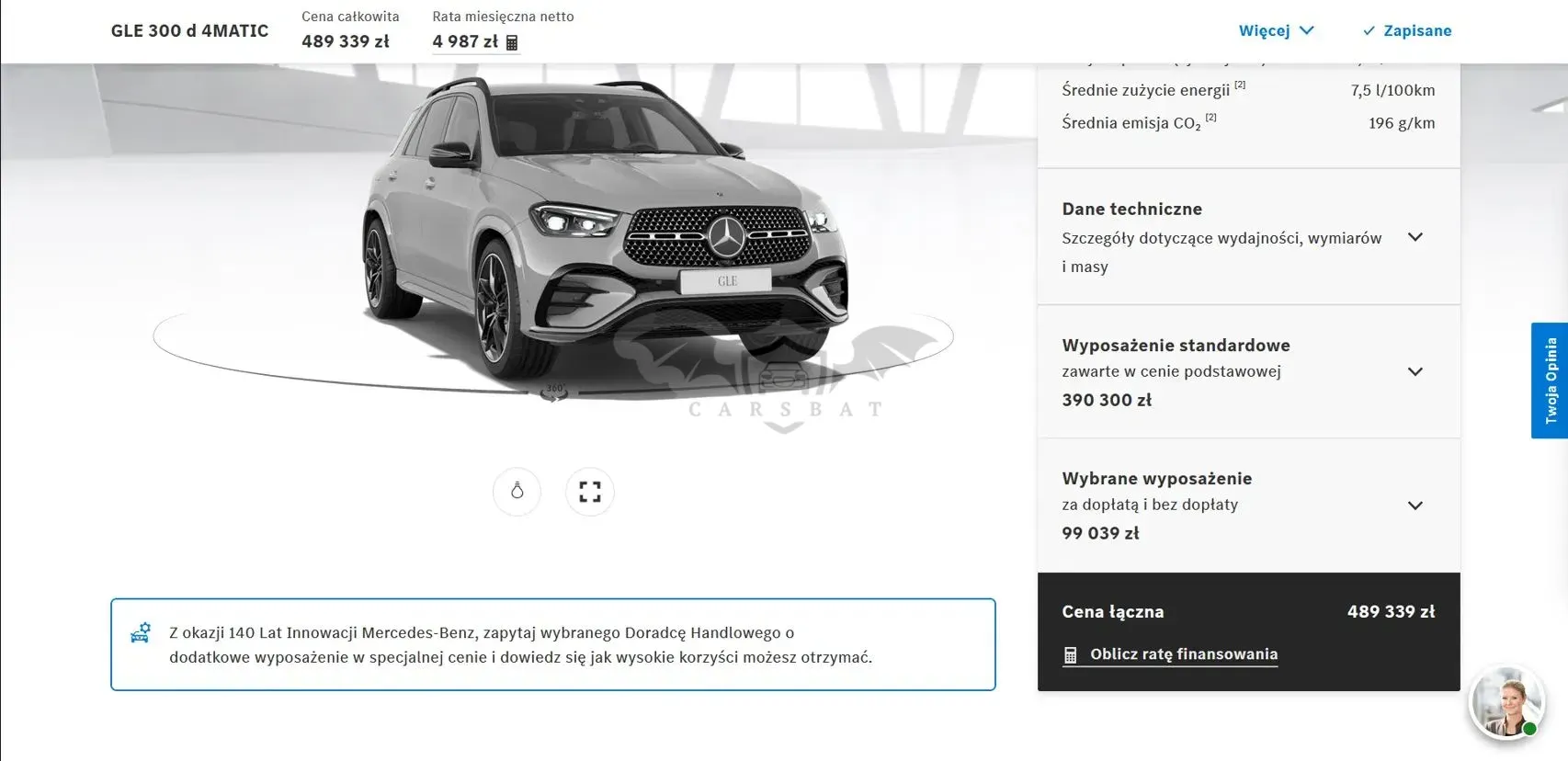Screen dimensions: 1568x761
Task: Click the Wyposażenie standardowe heading
Action: click(1176, 346)
